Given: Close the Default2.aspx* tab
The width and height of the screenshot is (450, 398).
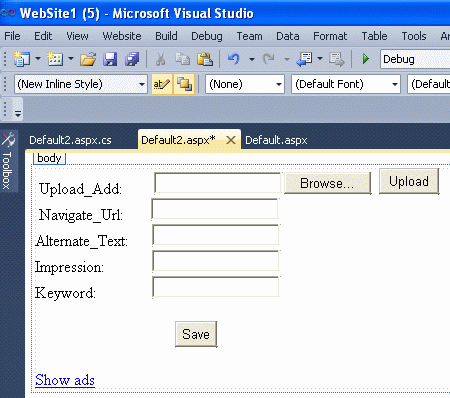Looking at the screenshot, I should click(x=231, y=140).
